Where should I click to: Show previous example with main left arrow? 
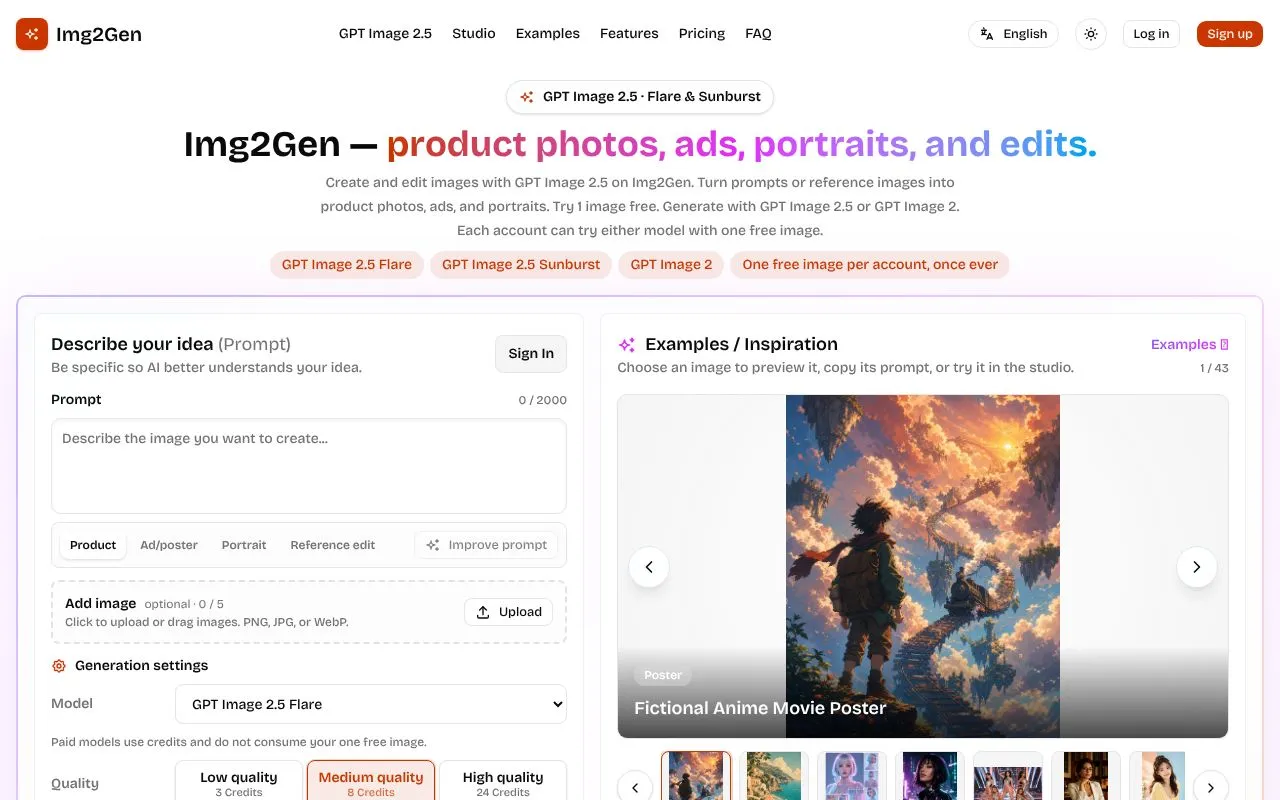pos(649,567)
